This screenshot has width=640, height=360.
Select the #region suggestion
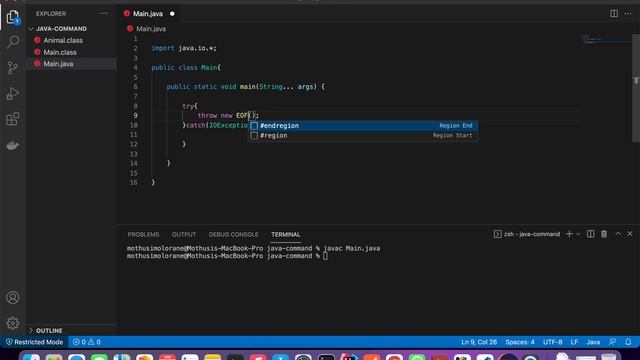[x=362, y=136]
